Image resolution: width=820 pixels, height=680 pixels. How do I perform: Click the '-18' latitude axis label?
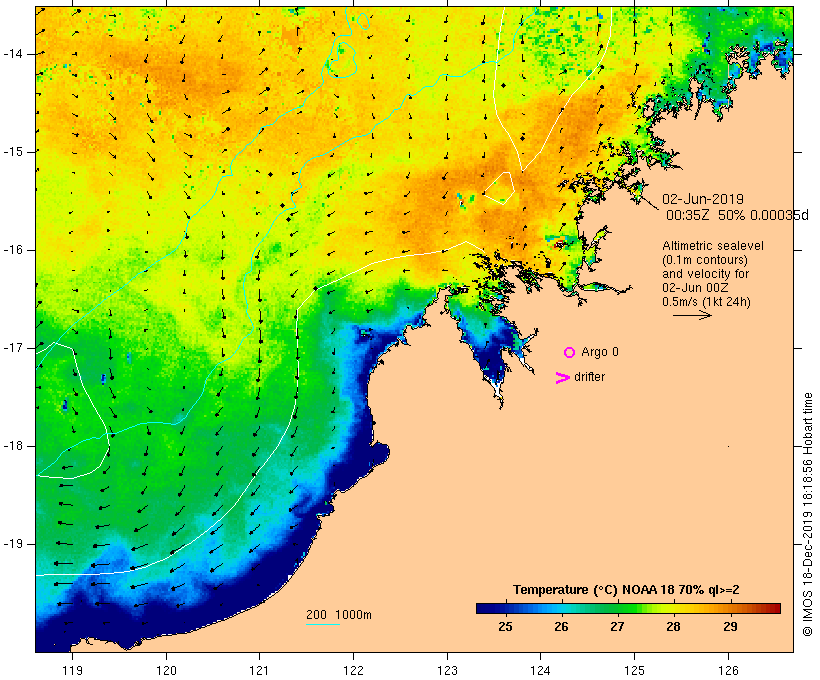point(13,446)
